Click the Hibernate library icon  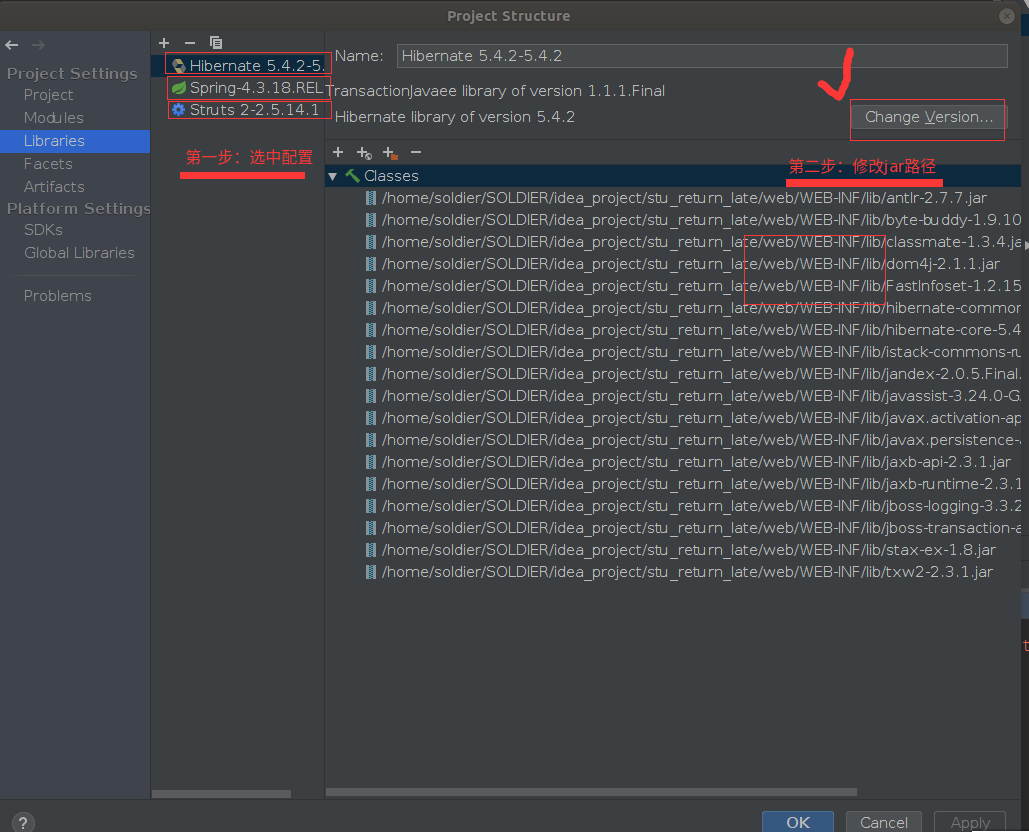[x=178, y=66]
